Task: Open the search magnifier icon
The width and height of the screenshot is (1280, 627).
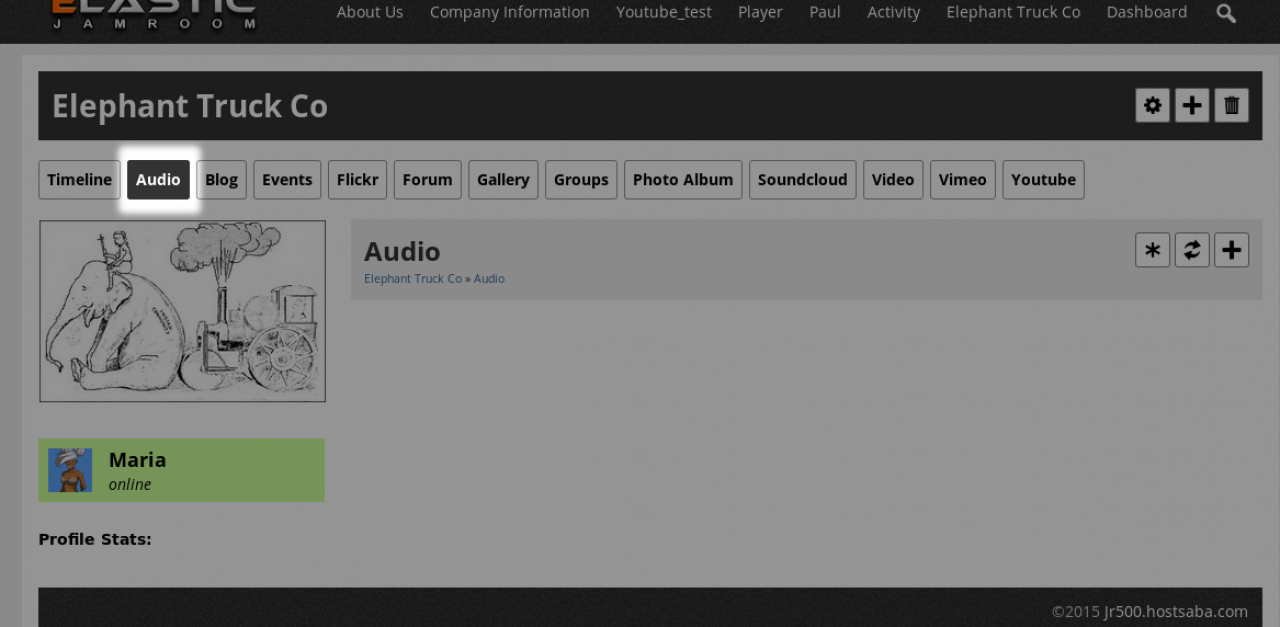Action: click(x=1226, y=13)
